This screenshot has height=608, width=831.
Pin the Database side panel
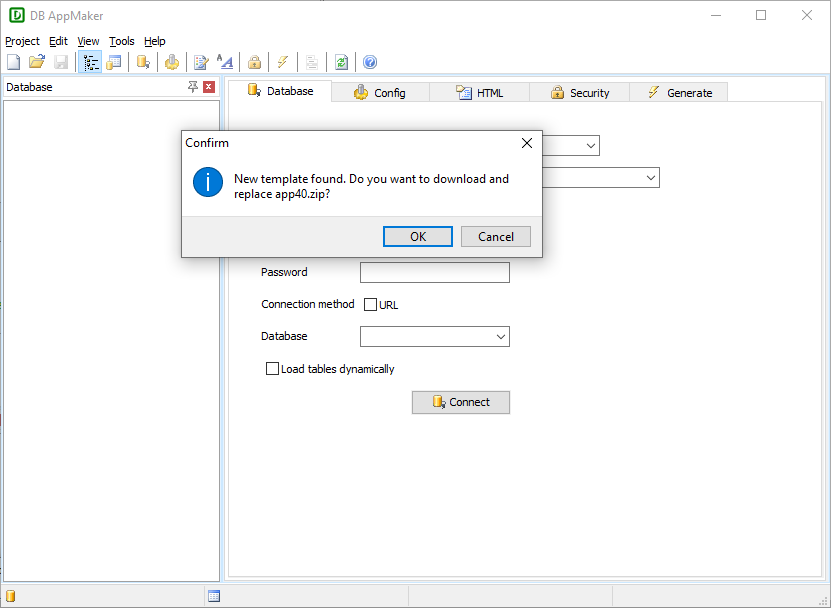coord(193,87)
